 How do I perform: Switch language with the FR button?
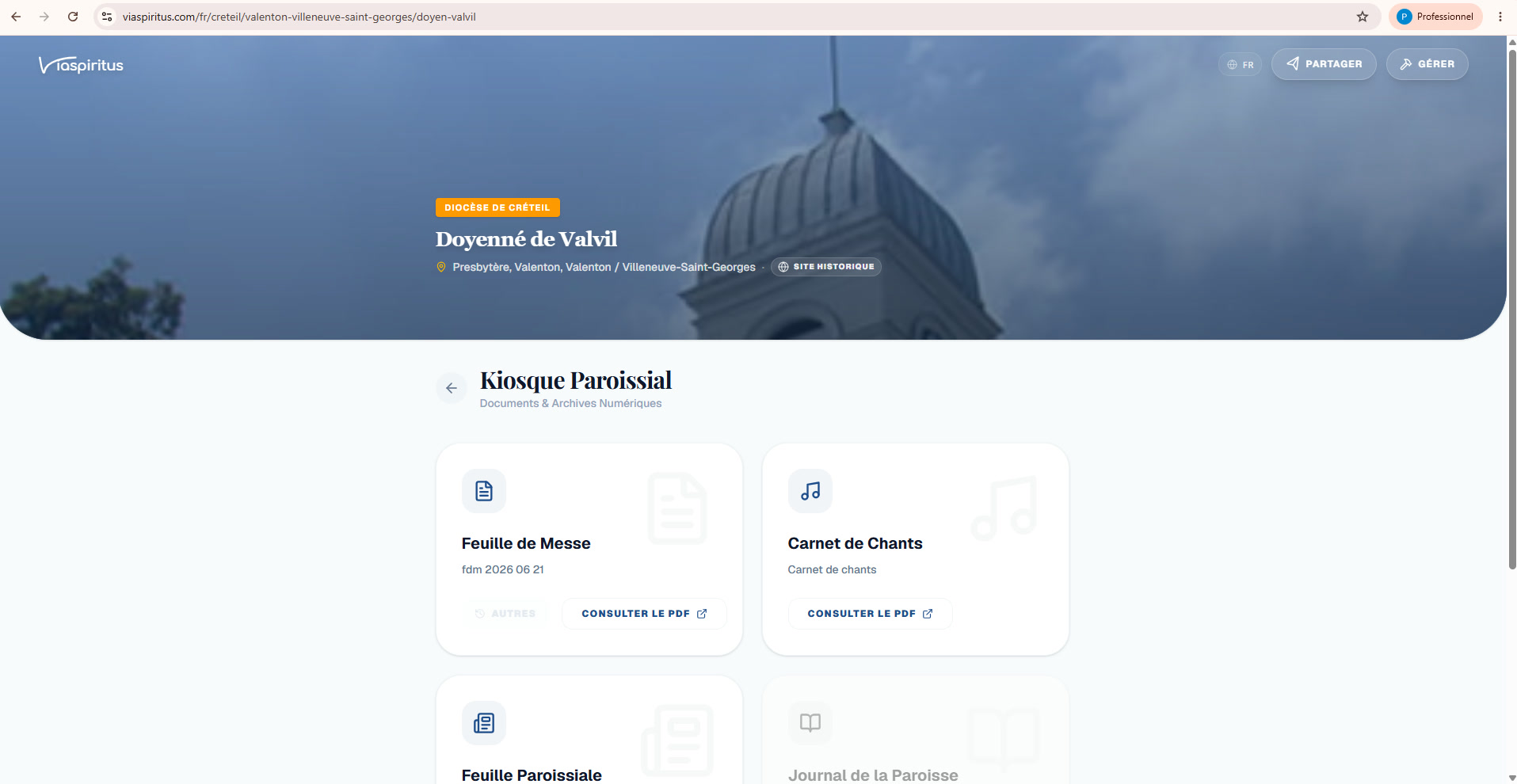pyautogui.click(x=1241, y=65)
